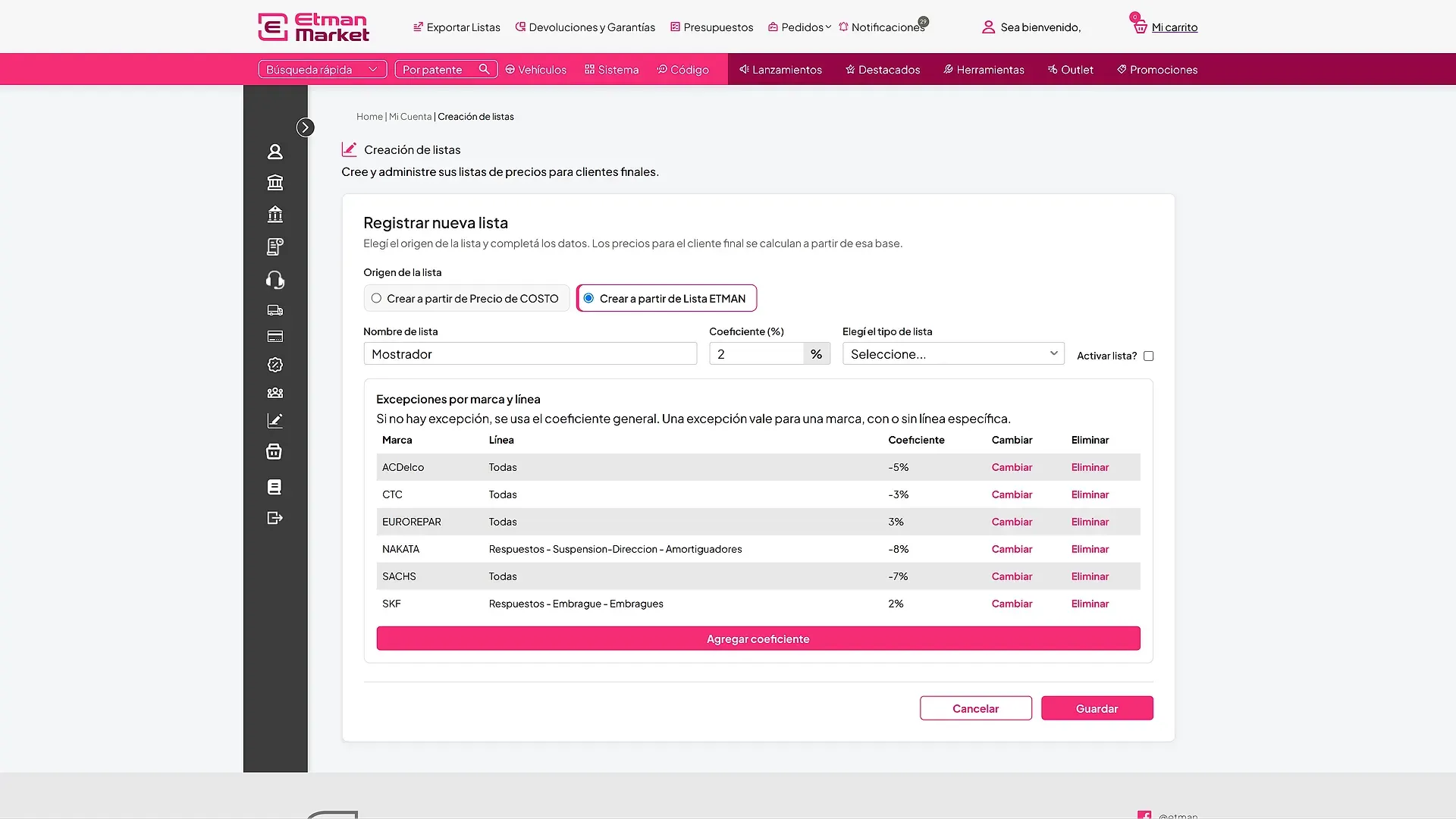Open the Elegí el tipo de lista dropdown
Image resolution: width=1456 pixels, height=819 pixels.
click(x=953, y=353)
